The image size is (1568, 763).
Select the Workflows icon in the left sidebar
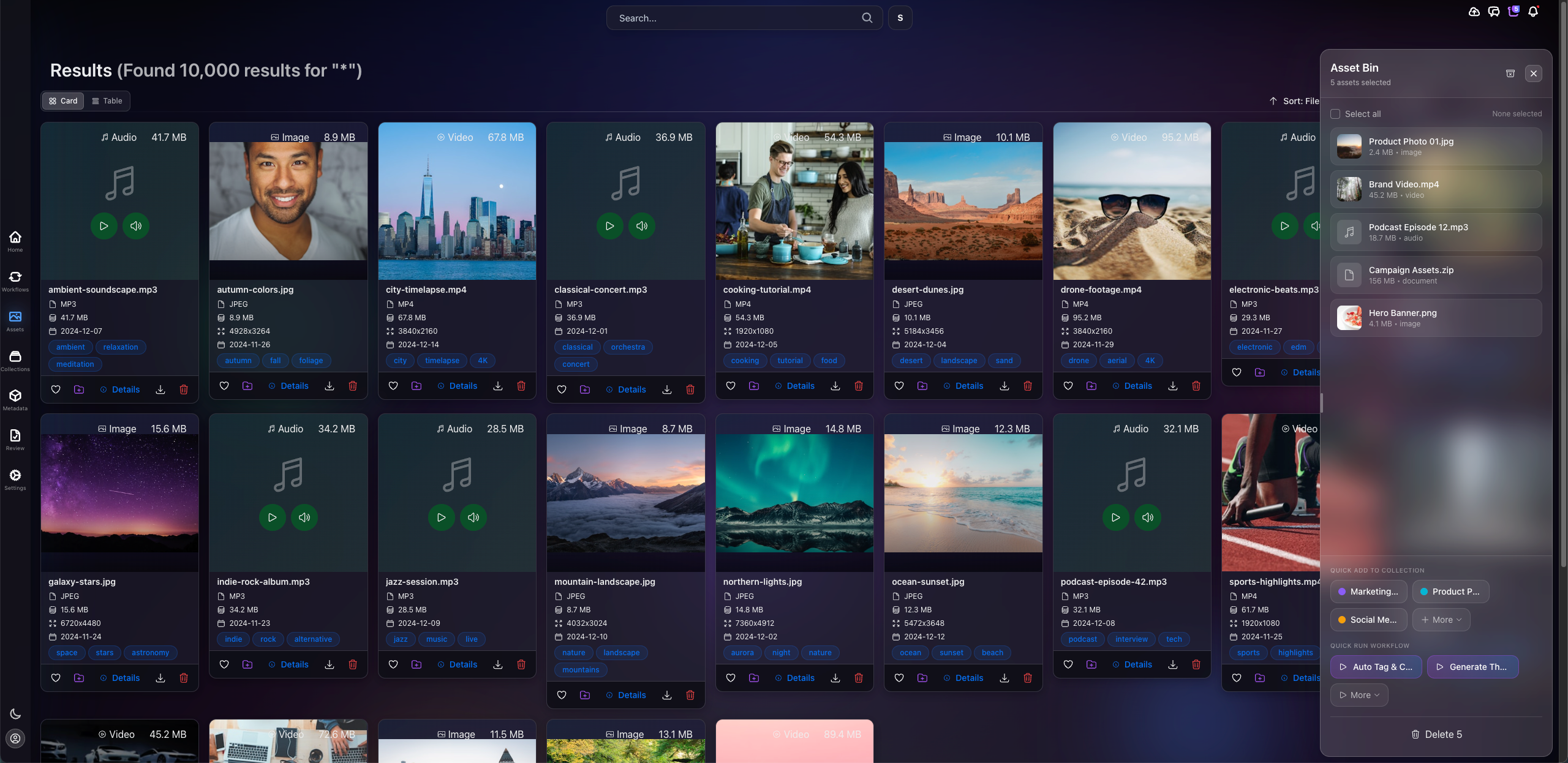tap(15, 277)
